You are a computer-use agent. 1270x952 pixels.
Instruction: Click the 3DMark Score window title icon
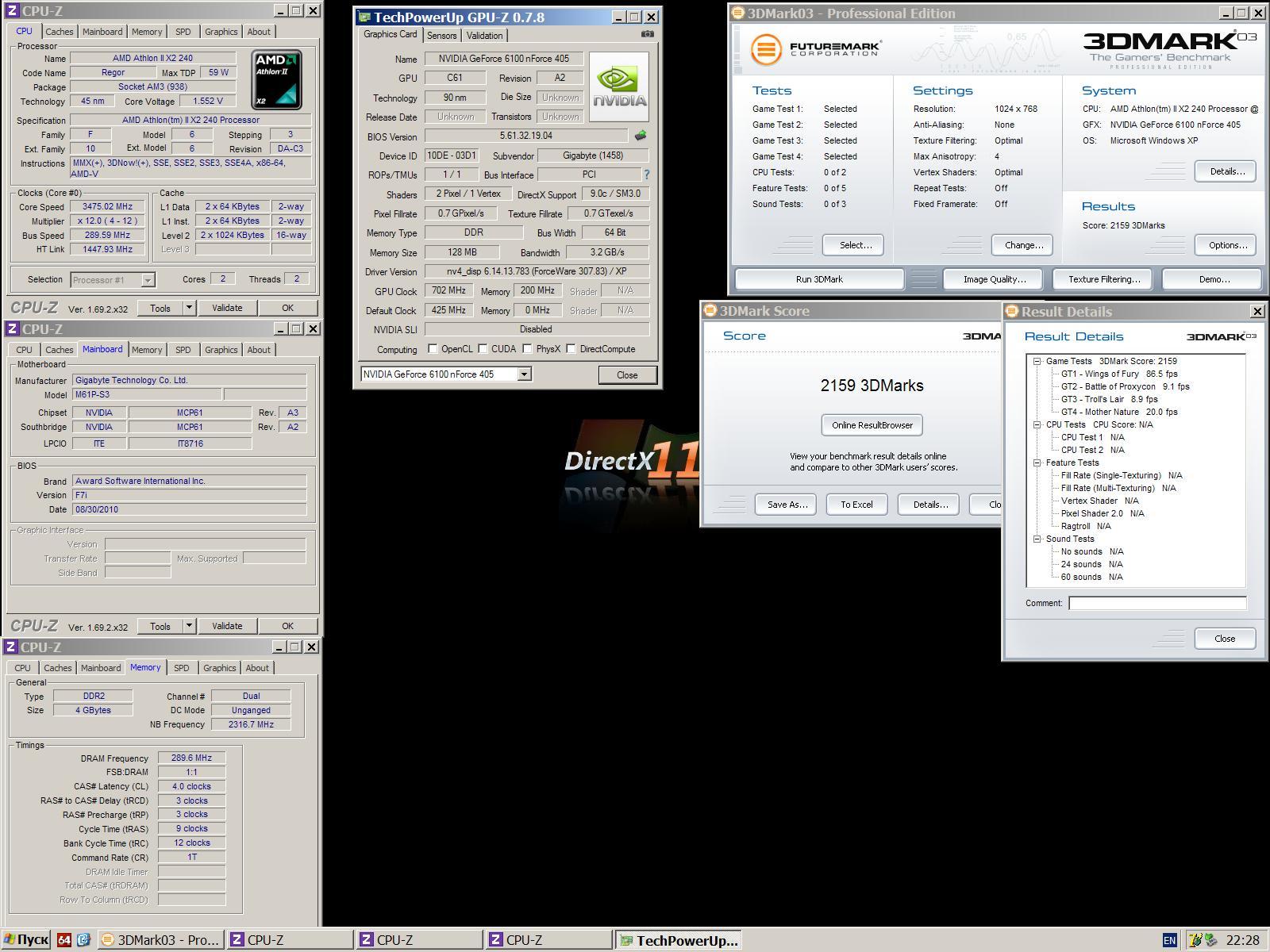click(x=710, y=310)
